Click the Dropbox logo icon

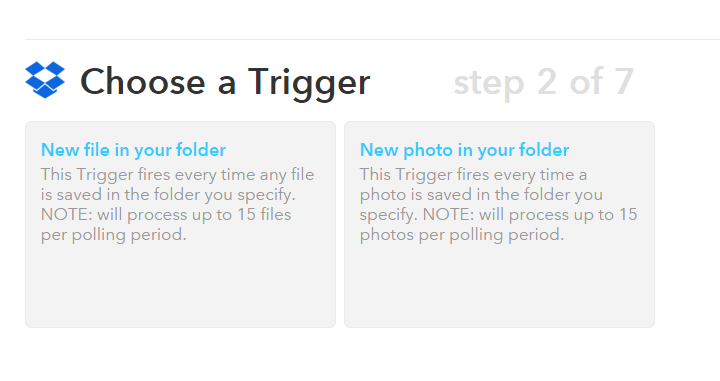tap(45, 80)
